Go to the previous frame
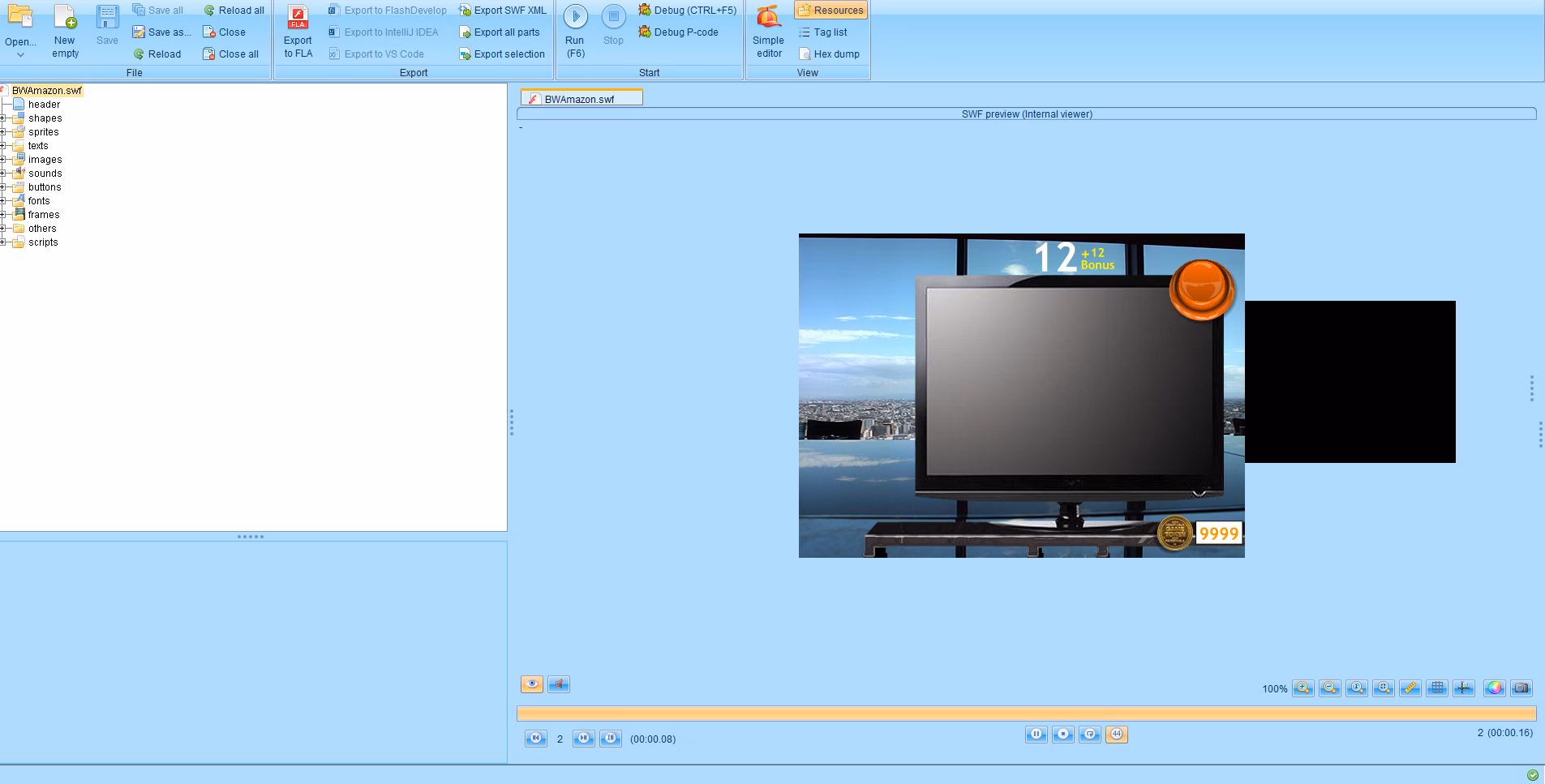 (x=535, y=739)
